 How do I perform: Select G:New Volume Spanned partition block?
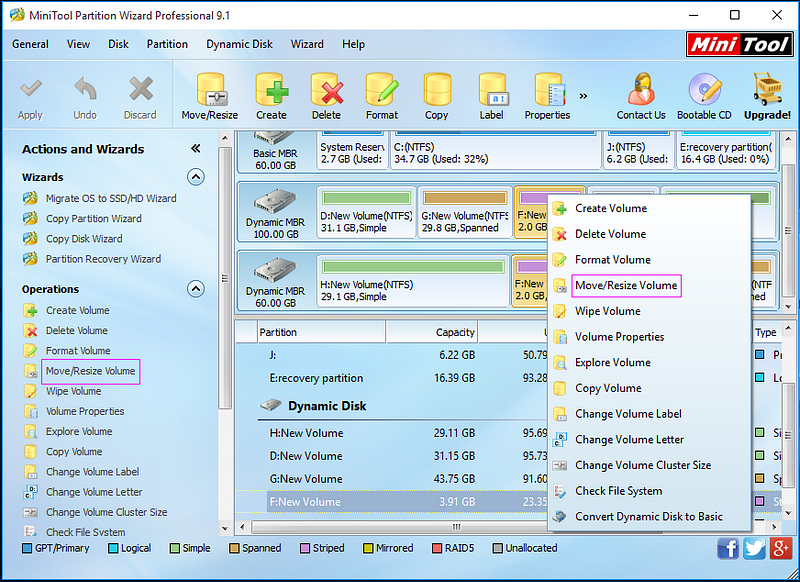[x=465, y=212]
